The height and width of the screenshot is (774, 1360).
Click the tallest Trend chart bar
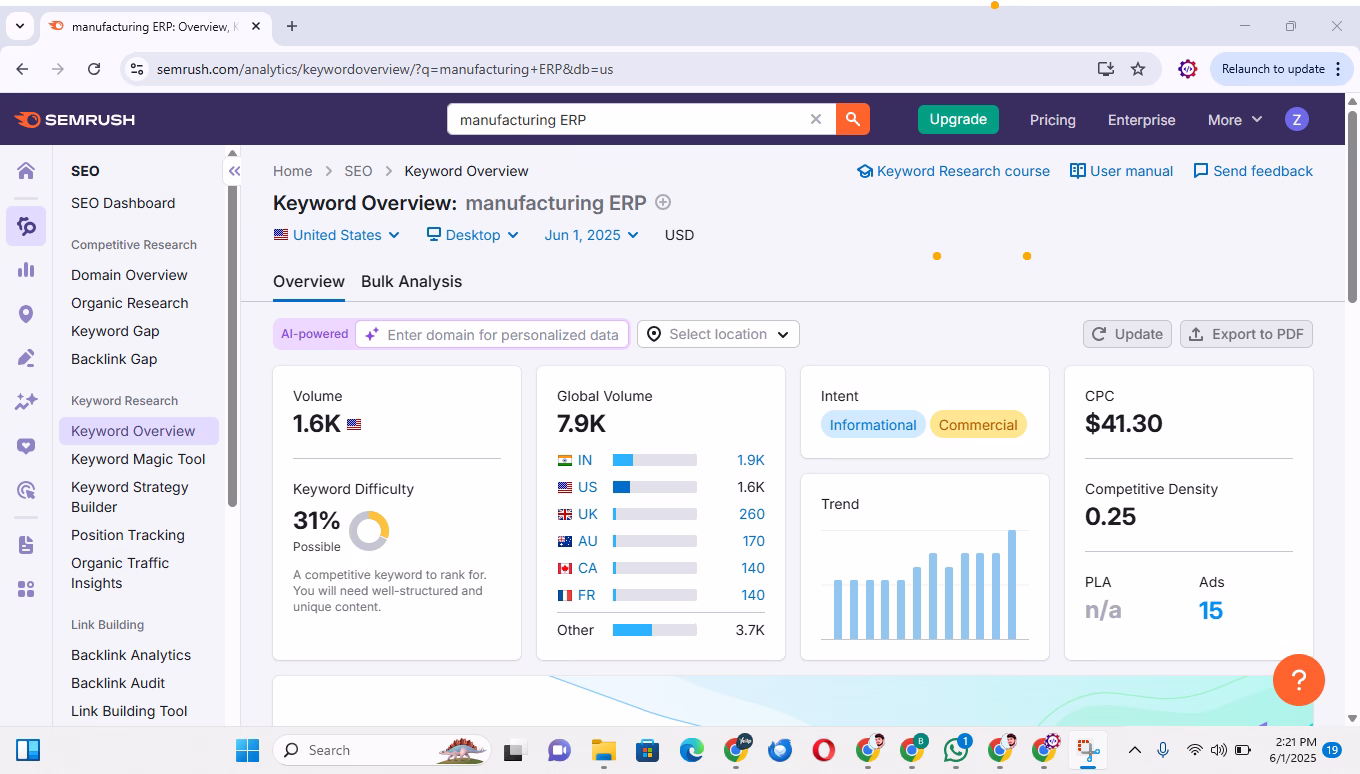pyautogui.click(x=1012, y=584)
